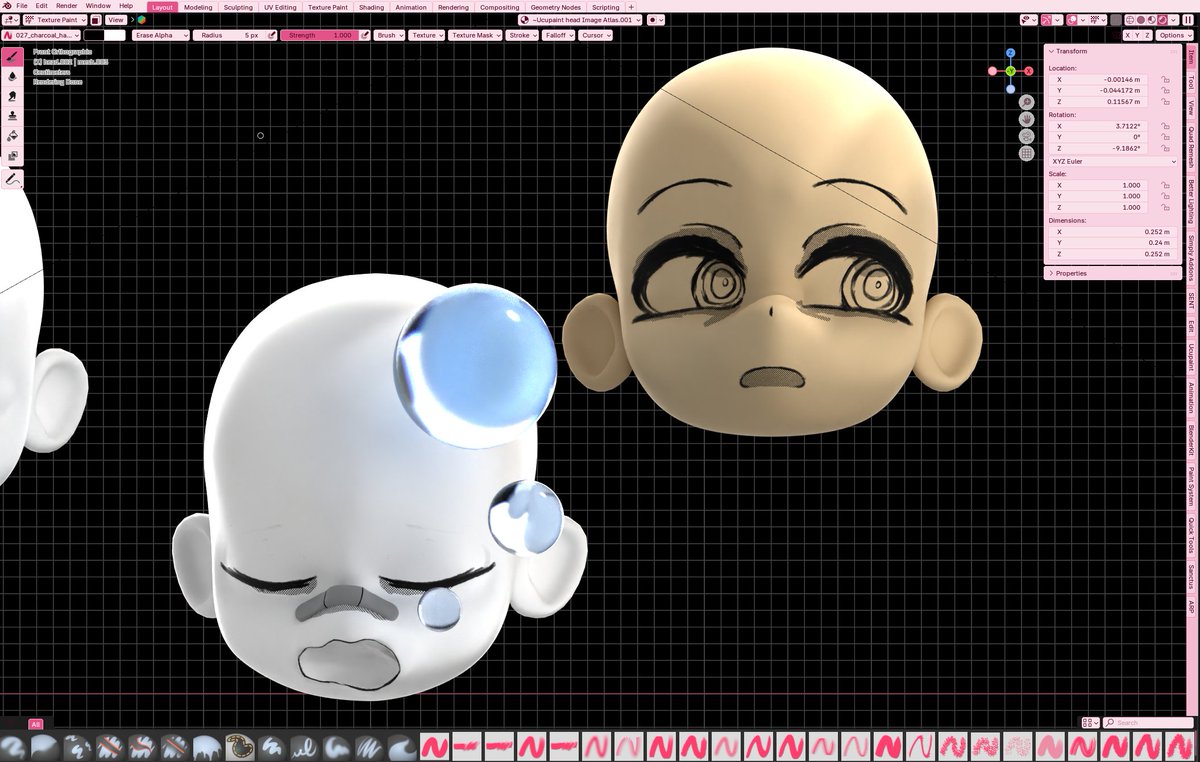The height and width of the screenshot is (762, 1200).
Task: Toggle Scale Y lock
Action: point(1166,196)
